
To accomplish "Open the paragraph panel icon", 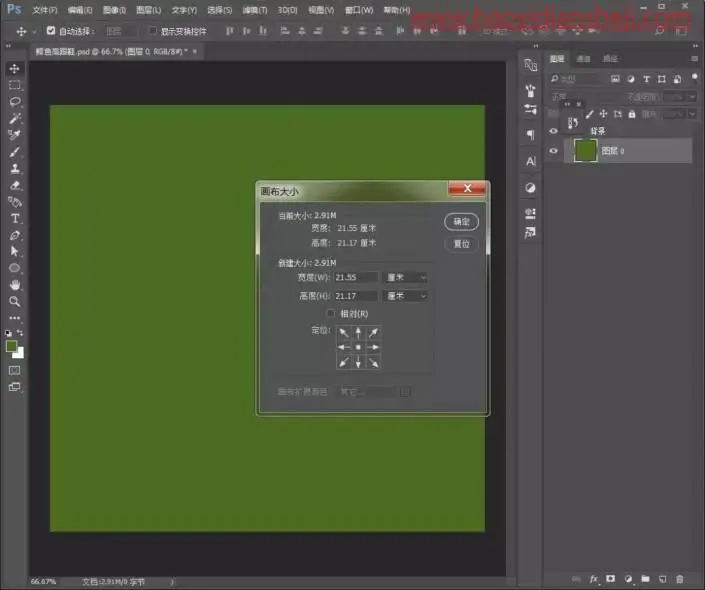I will click(531, 134).
